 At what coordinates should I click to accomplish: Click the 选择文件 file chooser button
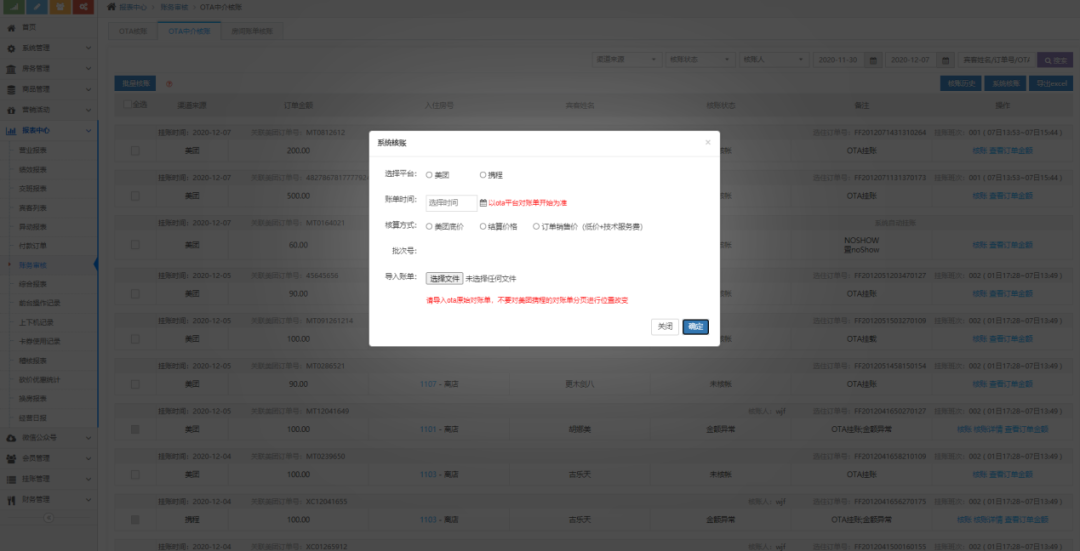(444, 279)
